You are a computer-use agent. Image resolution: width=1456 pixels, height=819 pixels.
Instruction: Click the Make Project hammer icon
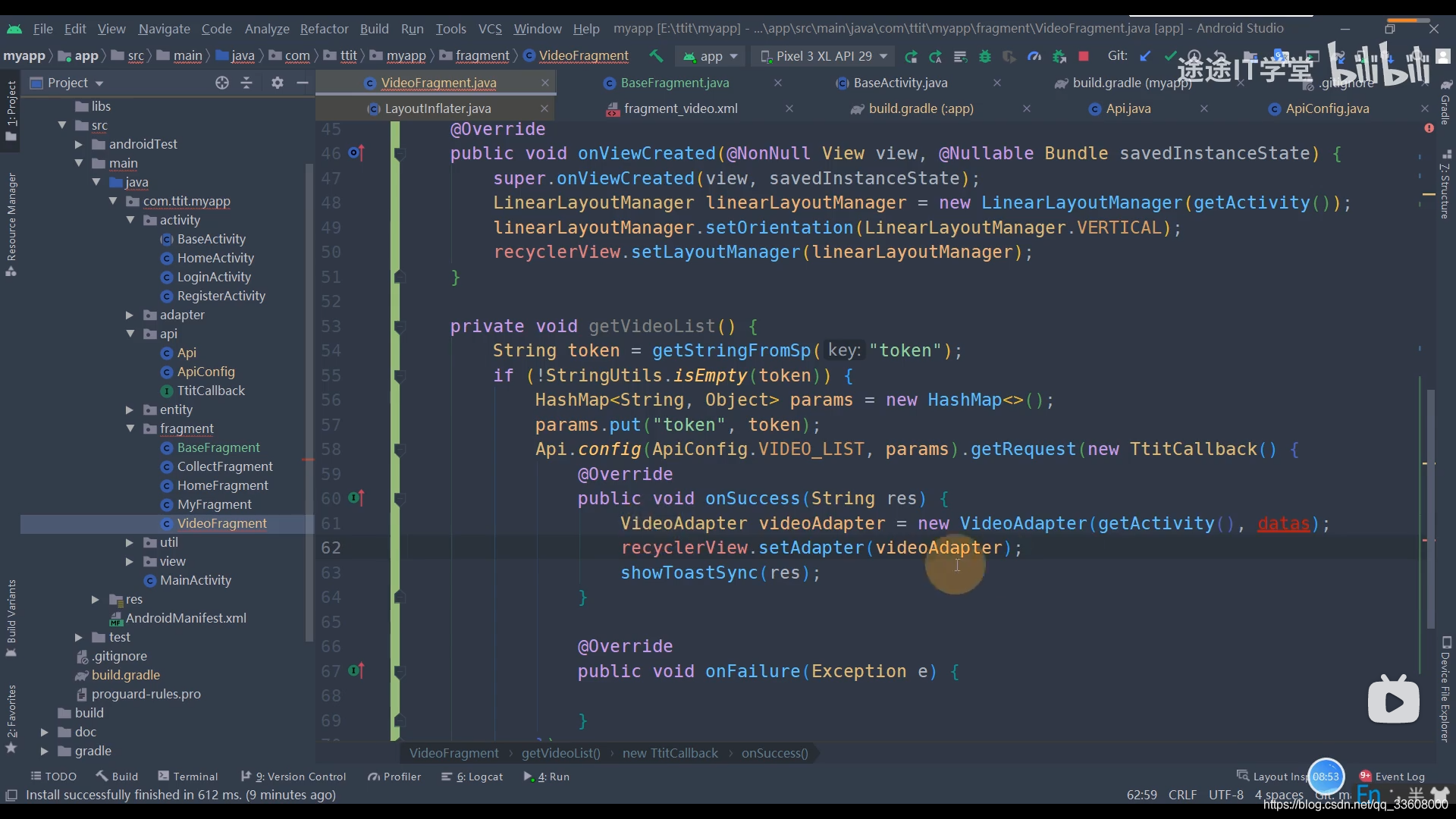(x=656, y=56)
